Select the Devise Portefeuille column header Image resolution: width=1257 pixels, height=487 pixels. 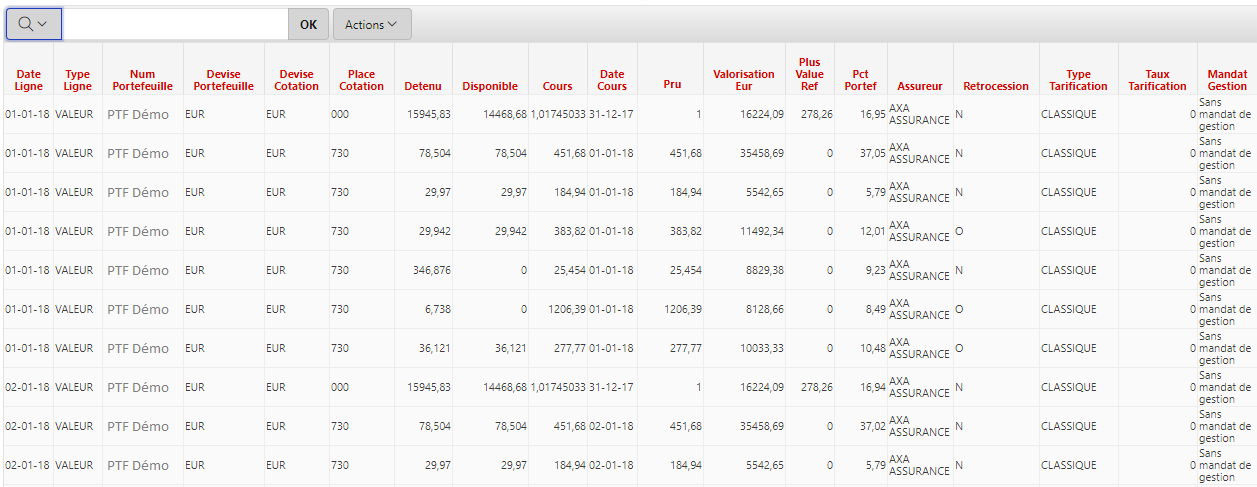pos(224,80)
